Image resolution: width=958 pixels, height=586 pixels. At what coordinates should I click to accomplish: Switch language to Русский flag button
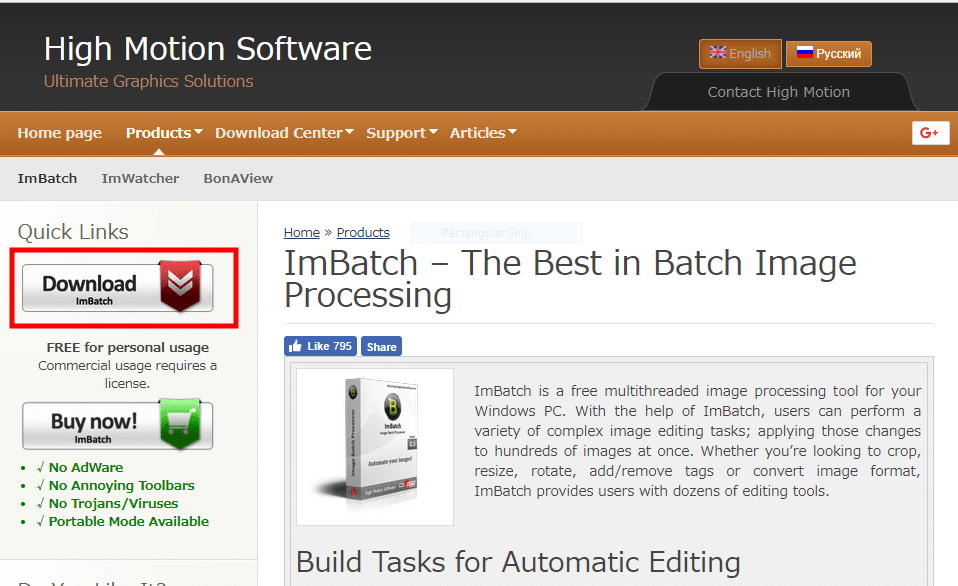tap(828, 54)
